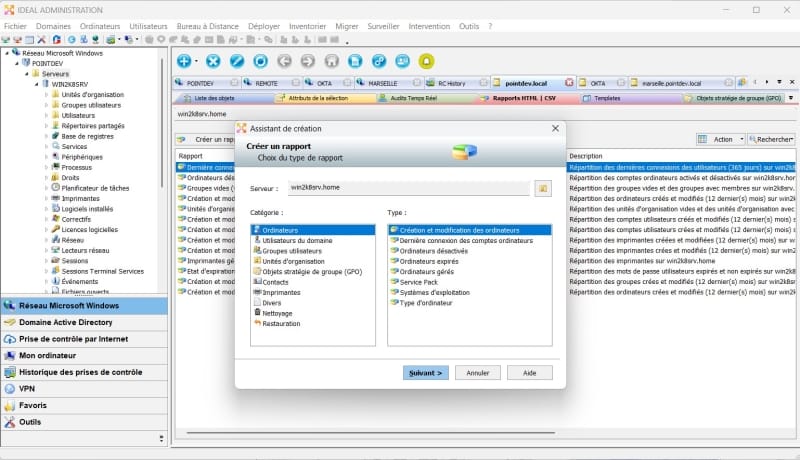
Task: Click the blue pencil edit toolbar icon
Action: 237,61
